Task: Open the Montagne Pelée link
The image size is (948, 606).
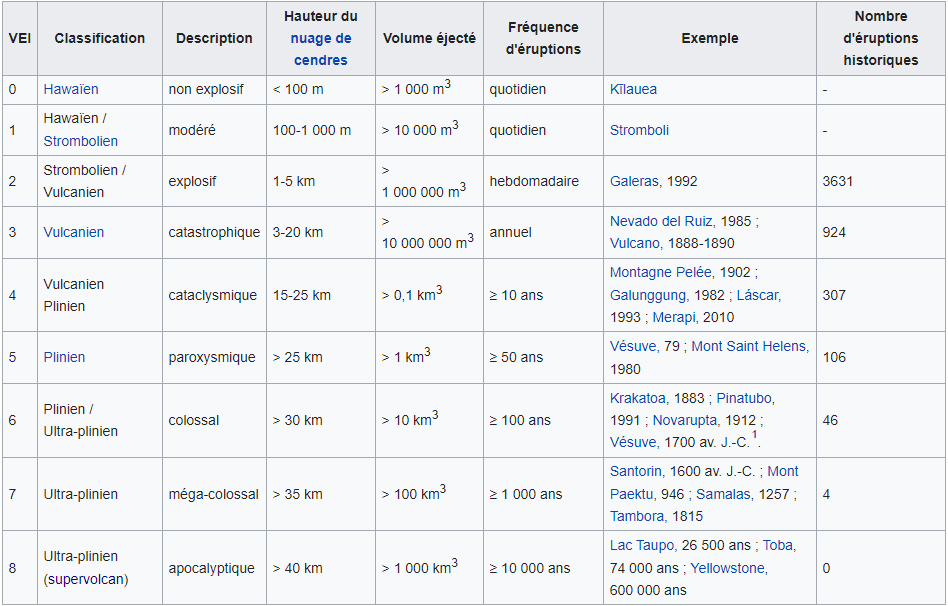Action: 660,272
